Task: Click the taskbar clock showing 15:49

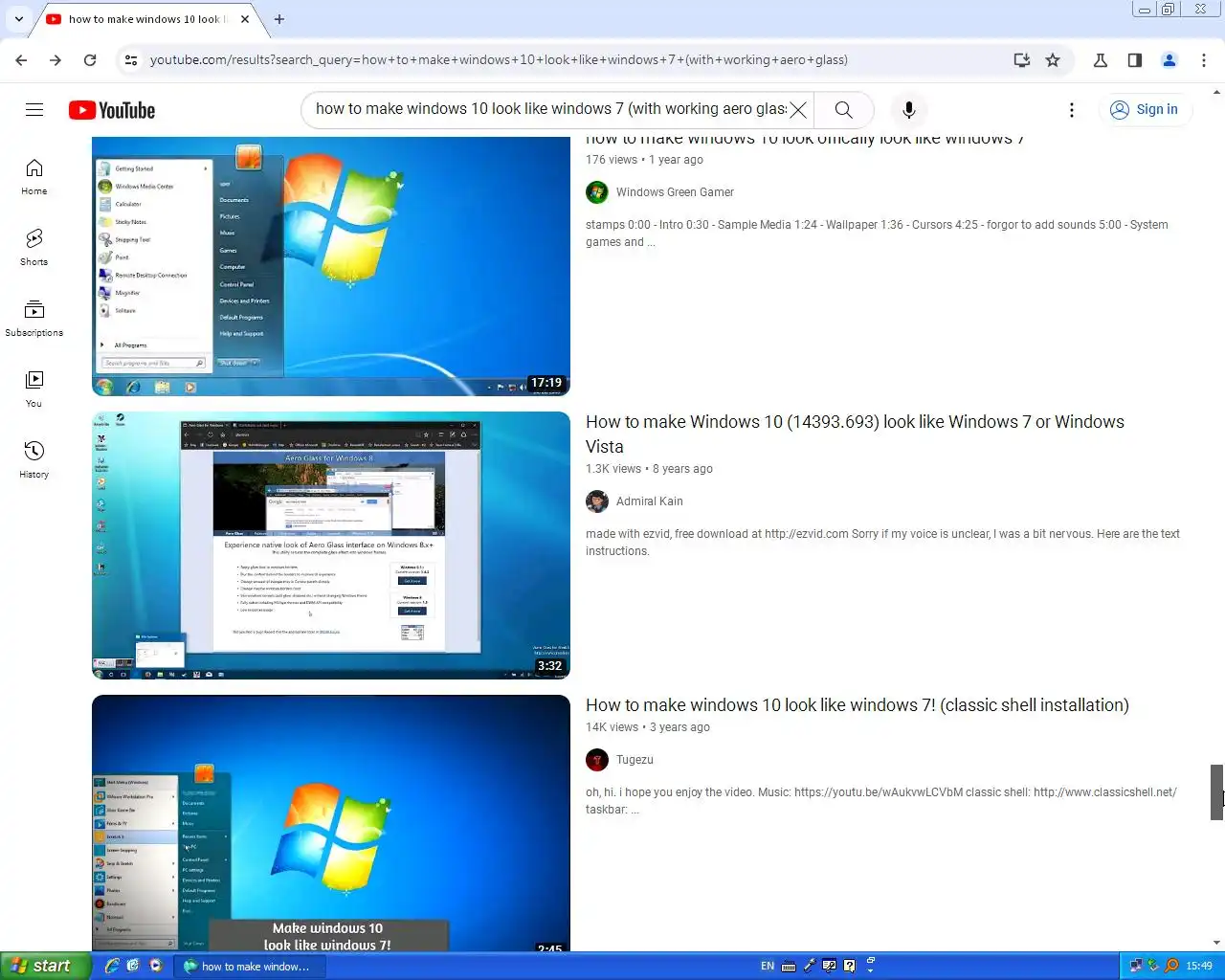Action: click(x=1199, y=967)
